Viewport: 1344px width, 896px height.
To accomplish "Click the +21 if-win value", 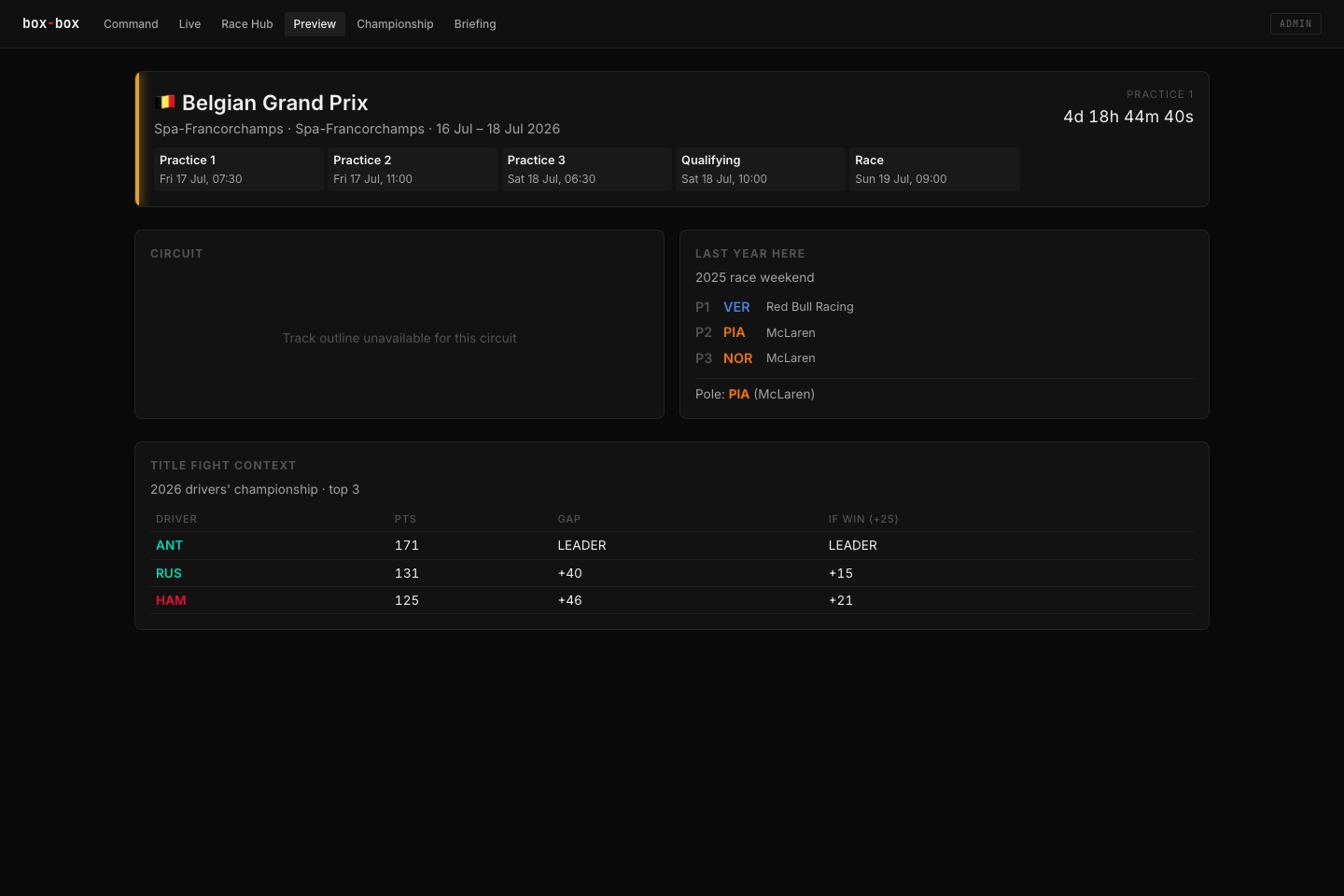I will pyautogui.click(x=841, y=600).
